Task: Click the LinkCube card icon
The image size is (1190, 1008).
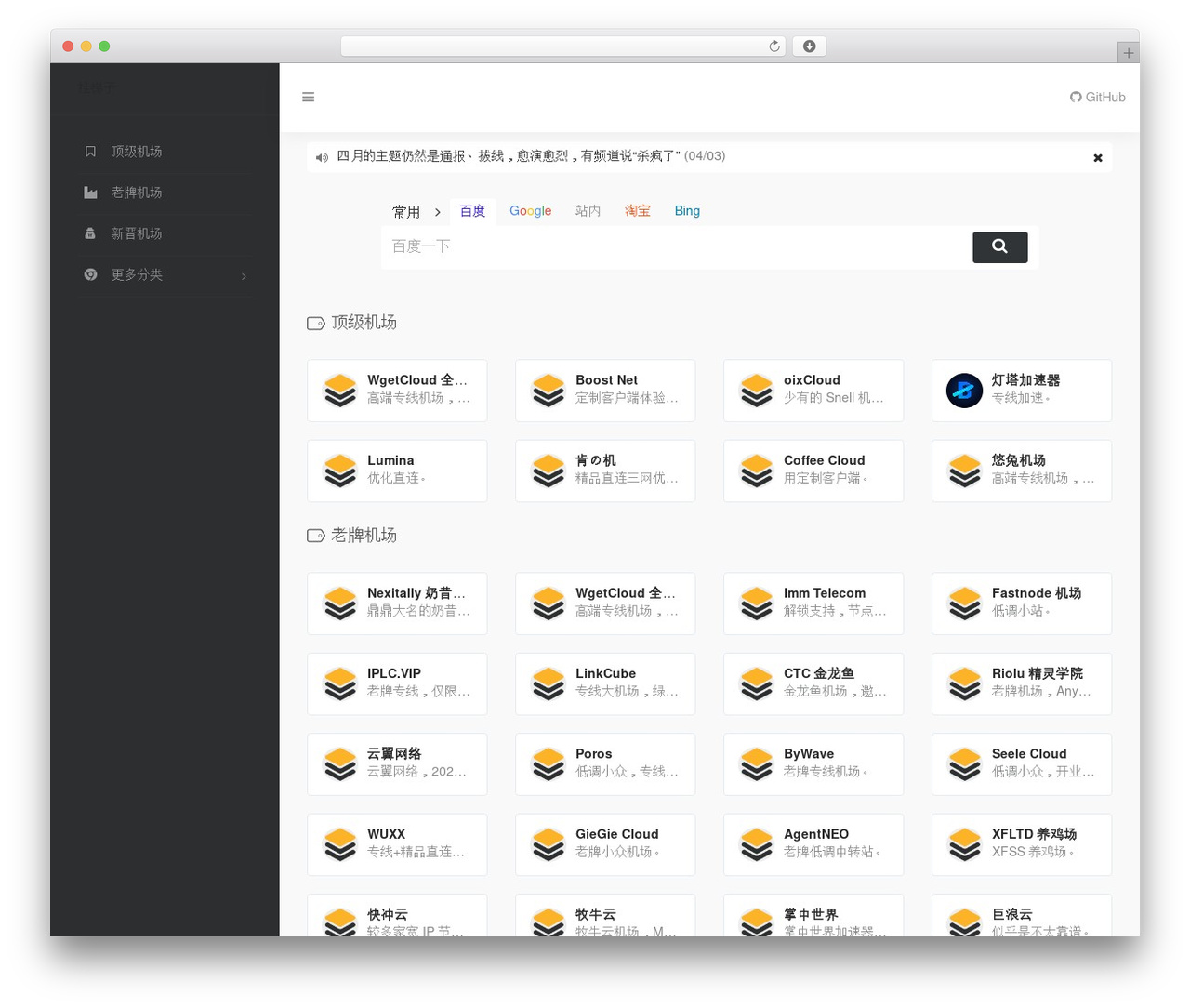Action: 548,683
